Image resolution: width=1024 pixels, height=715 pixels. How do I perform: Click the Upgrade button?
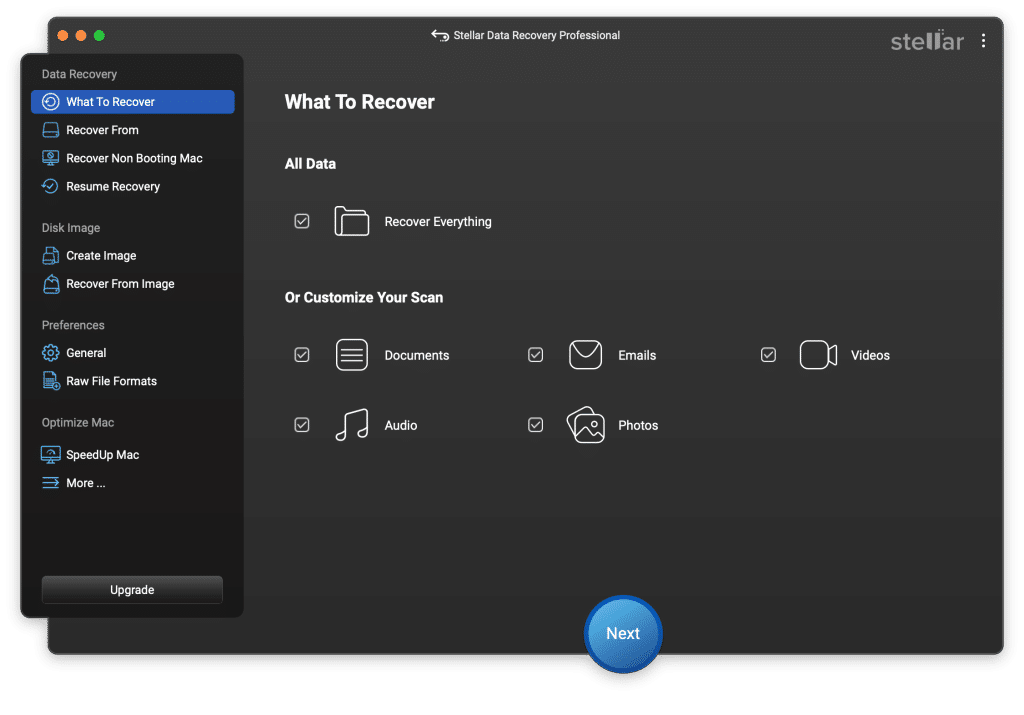pos(132,590)
